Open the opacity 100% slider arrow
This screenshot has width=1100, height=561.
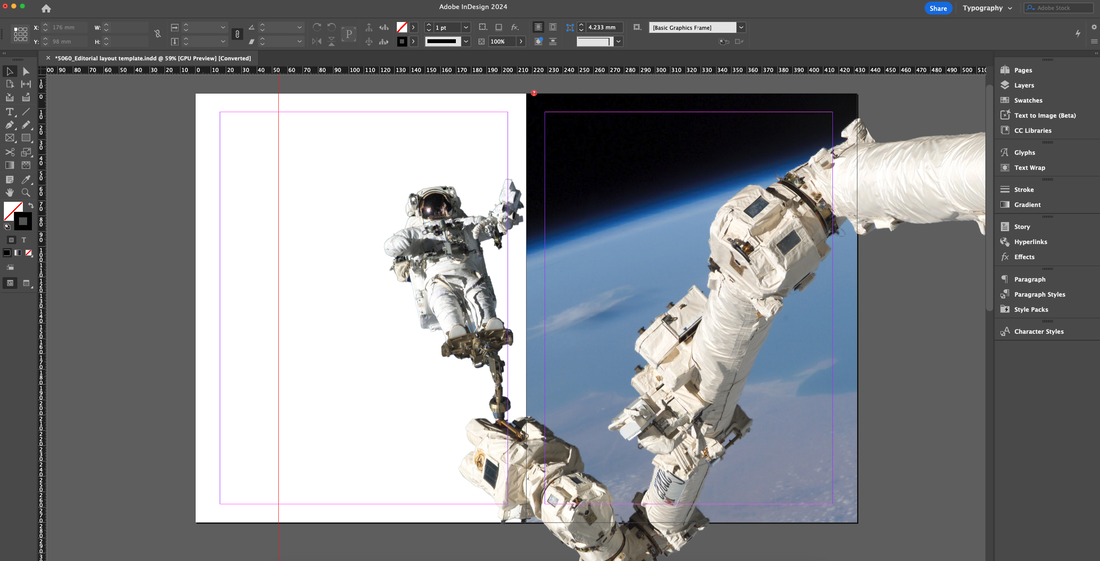[521, 41]
